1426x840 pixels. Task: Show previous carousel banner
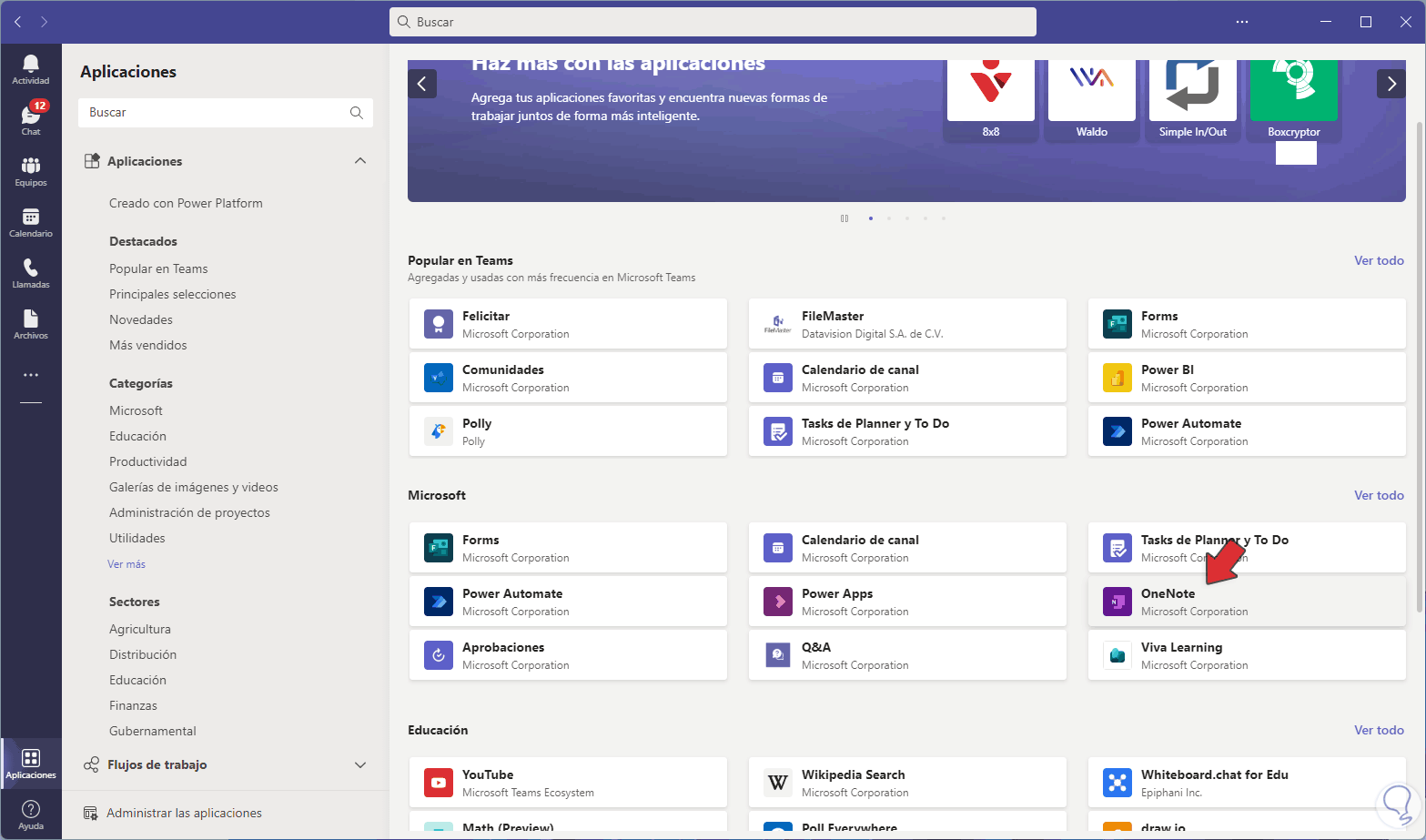tap(422, 84)
